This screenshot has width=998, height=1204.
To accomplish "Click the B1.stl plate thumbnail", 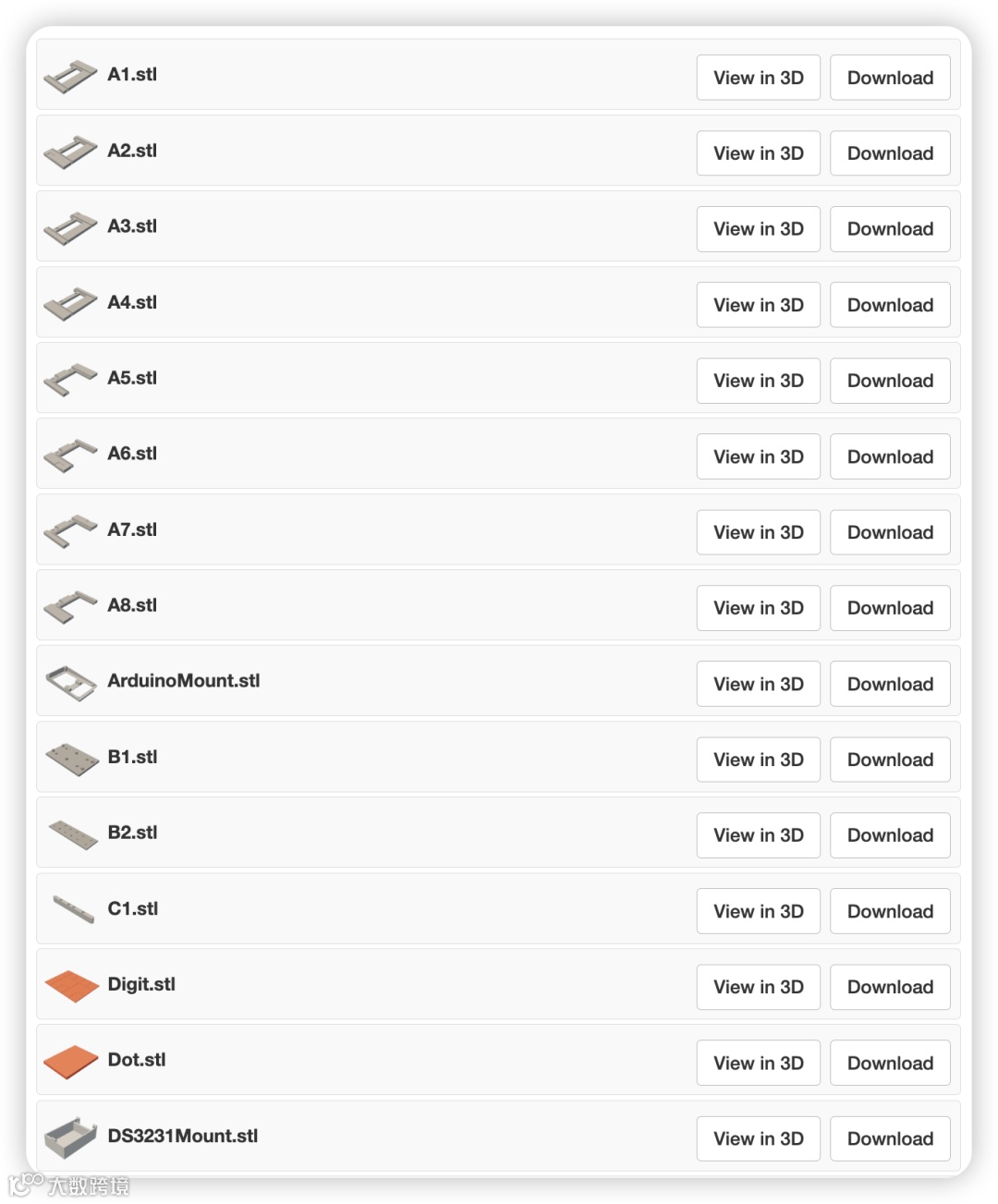I will 71,759.
